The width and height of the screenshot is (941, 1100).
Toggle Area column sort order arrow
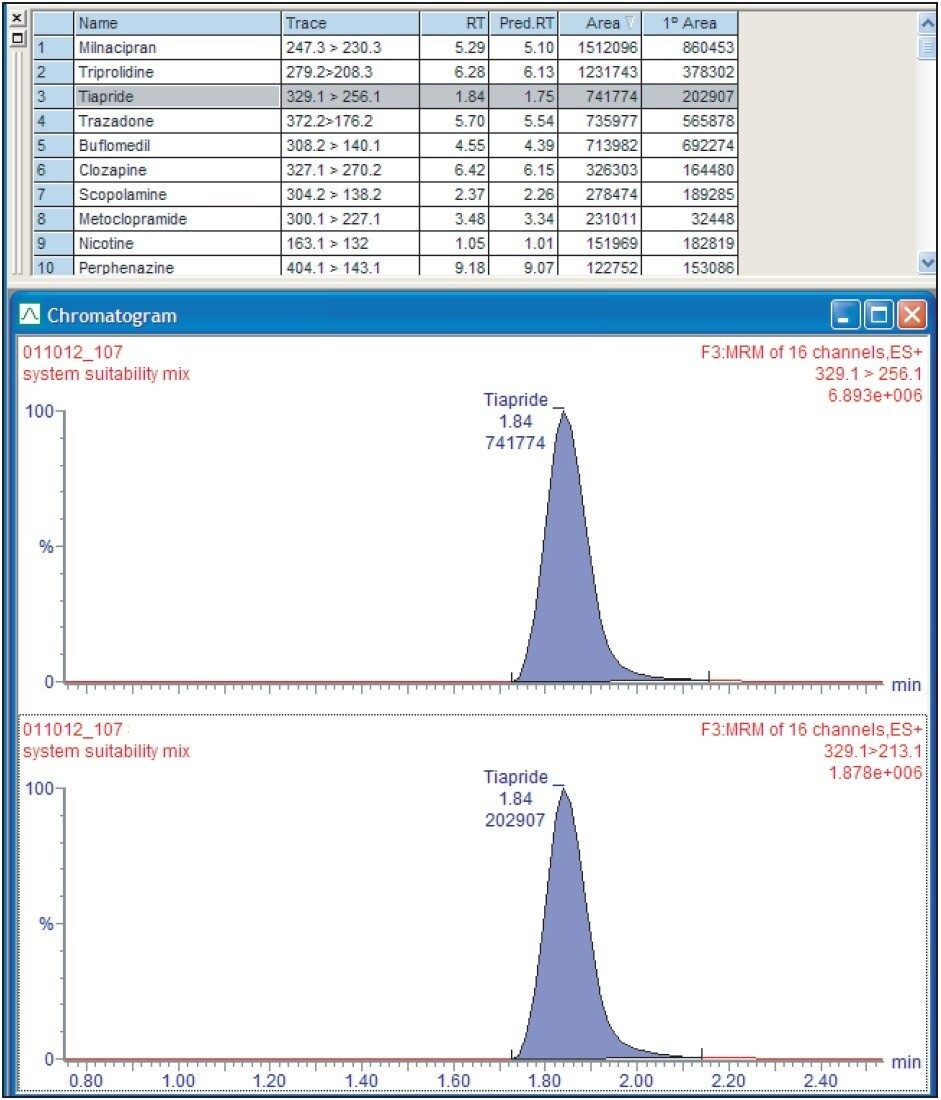coord(629,23)
